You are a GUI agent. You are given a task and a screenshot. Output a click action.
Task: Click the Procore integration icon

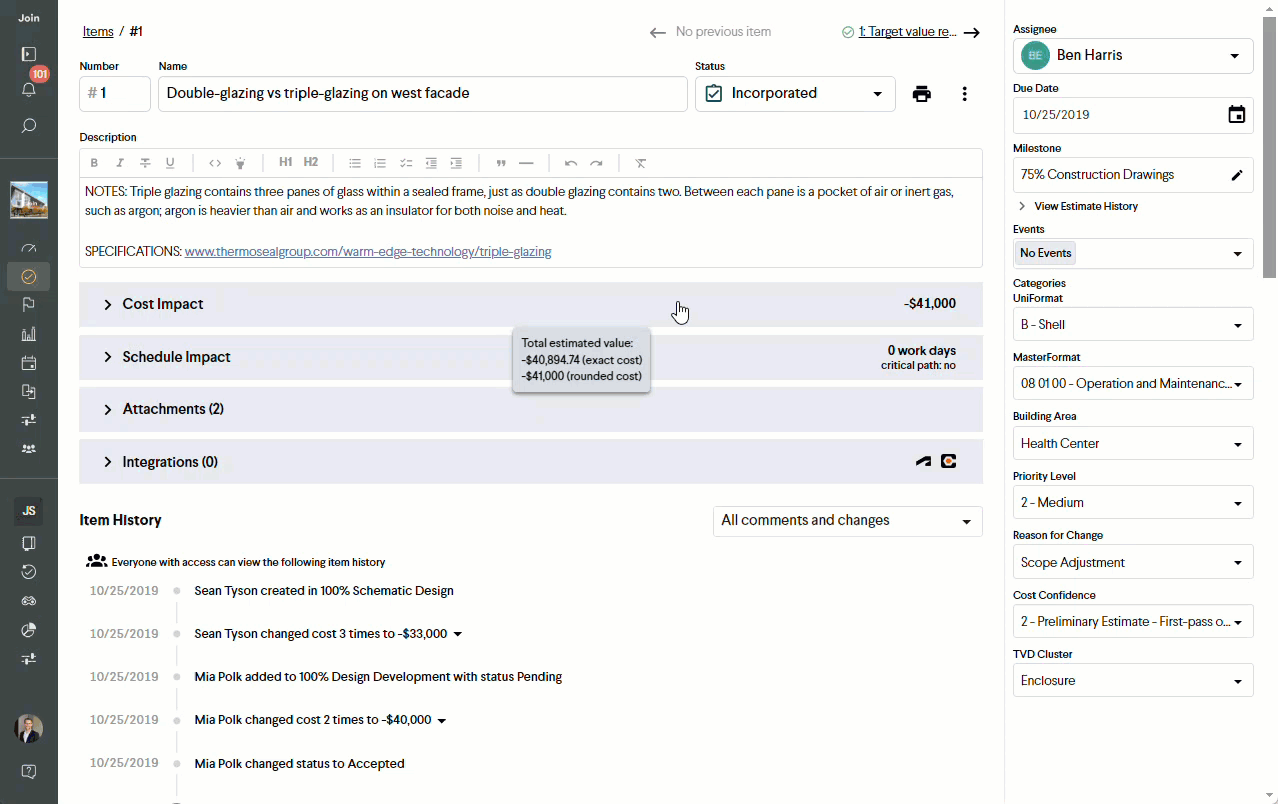coord(948,461)
